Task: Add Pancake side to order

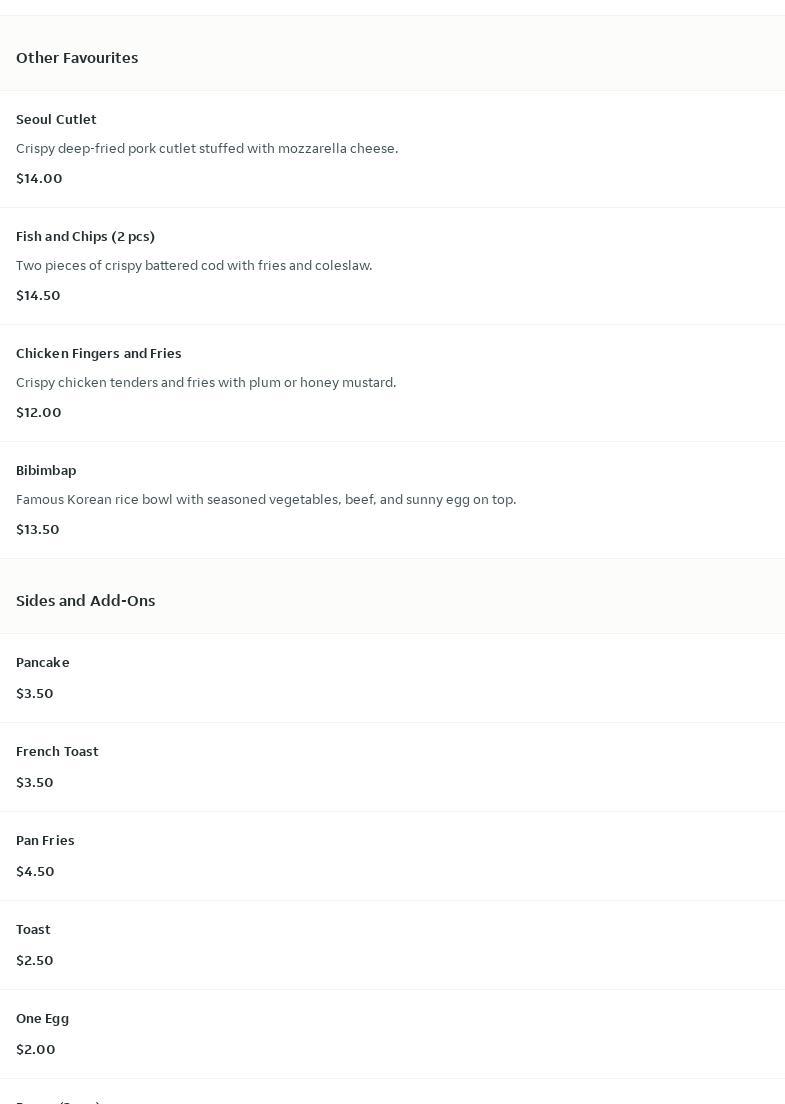Action: [43, 662]
